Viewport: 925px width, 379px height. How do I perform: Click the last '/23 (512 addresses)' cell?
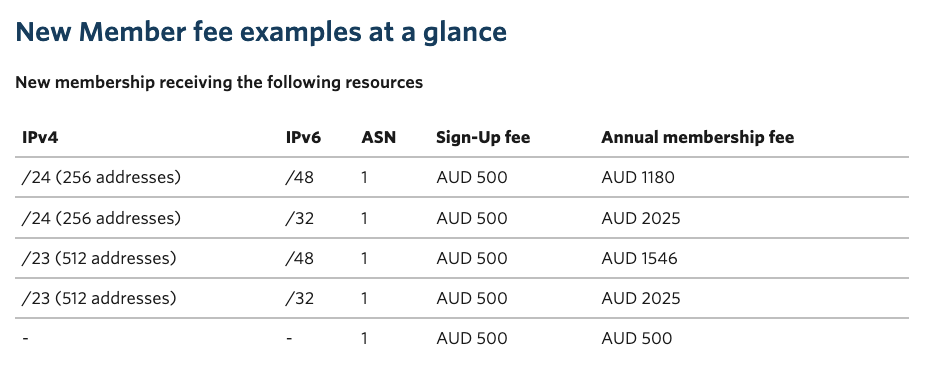click(99, 298)
